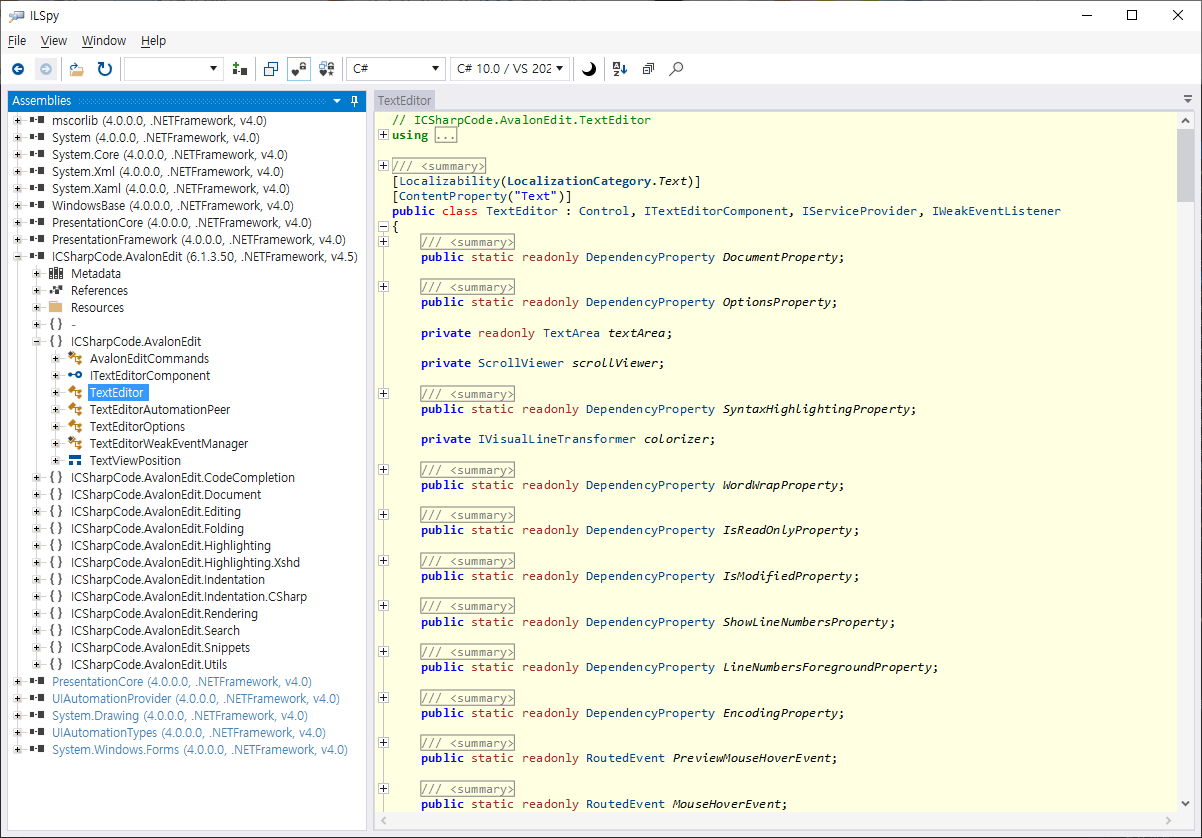Select the System.Drawing assembly row
1202x838 pixels.
[179, 716]
